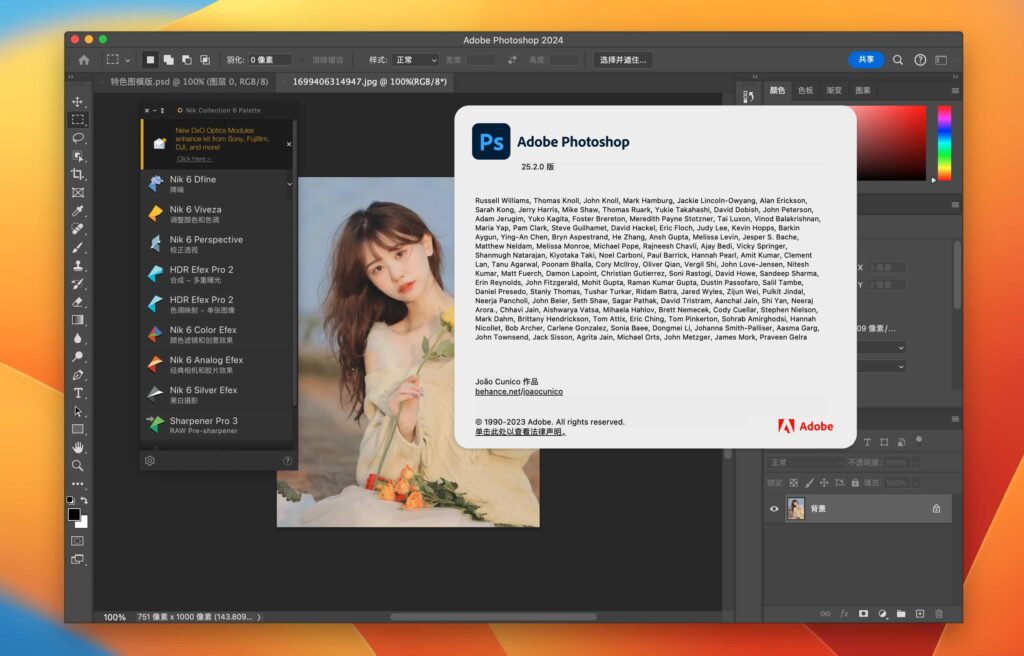Select the History Brush tool

pos(78,284)
